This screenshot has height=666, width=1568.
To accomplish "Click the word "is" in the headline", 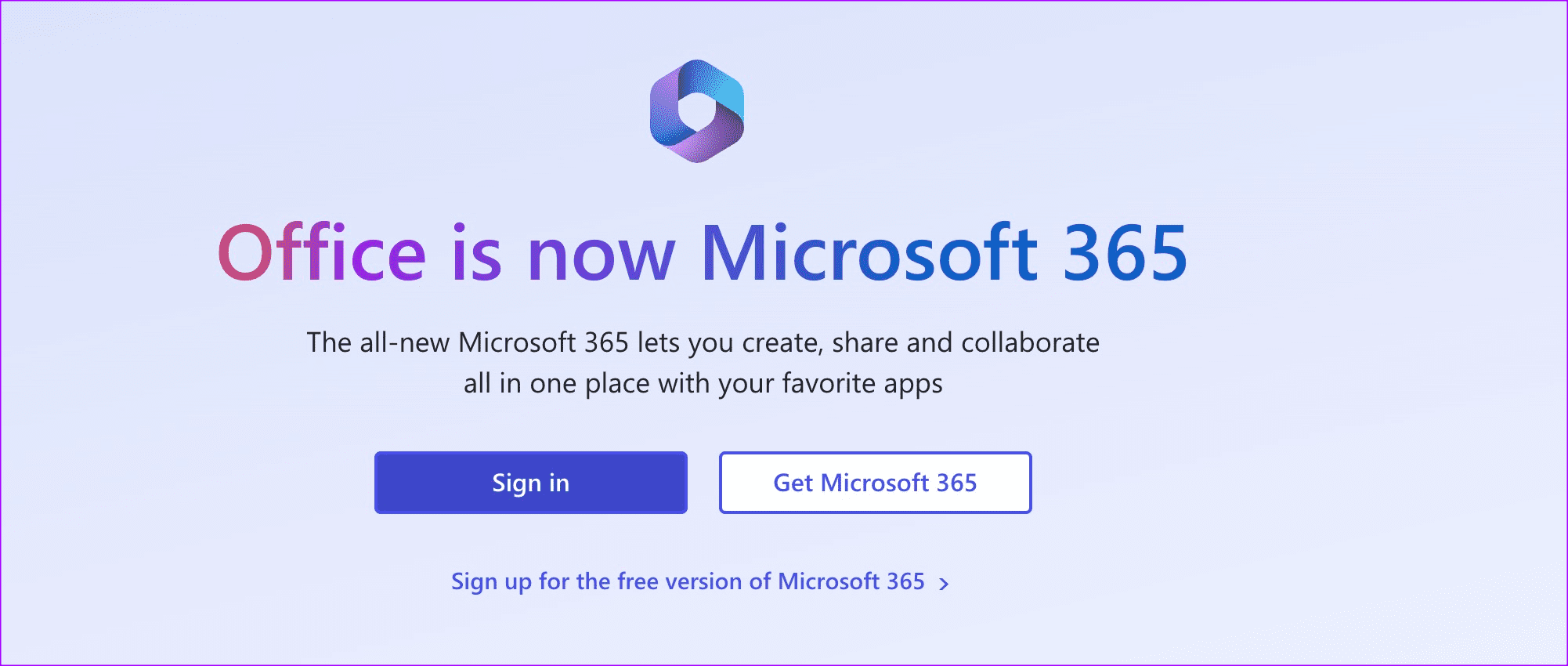I will pos(476,253).
